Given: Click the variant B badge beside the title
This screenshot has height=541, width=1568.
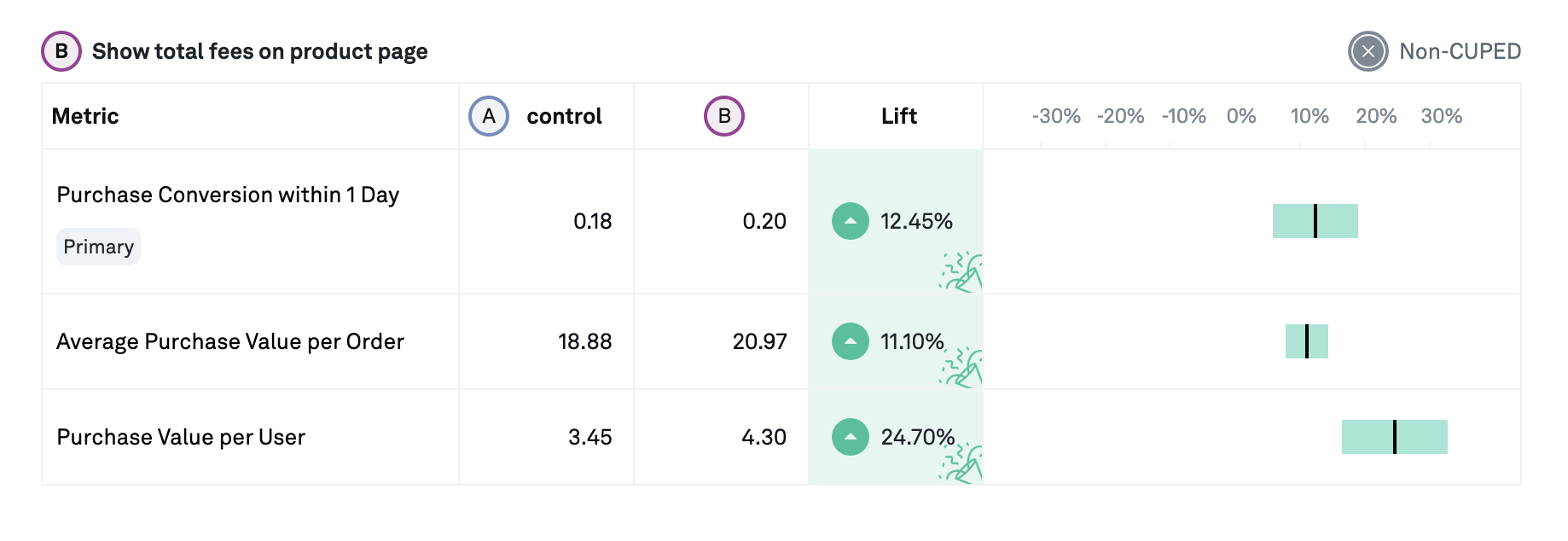Looking at the screenshot, I should [x=61, y=51].
